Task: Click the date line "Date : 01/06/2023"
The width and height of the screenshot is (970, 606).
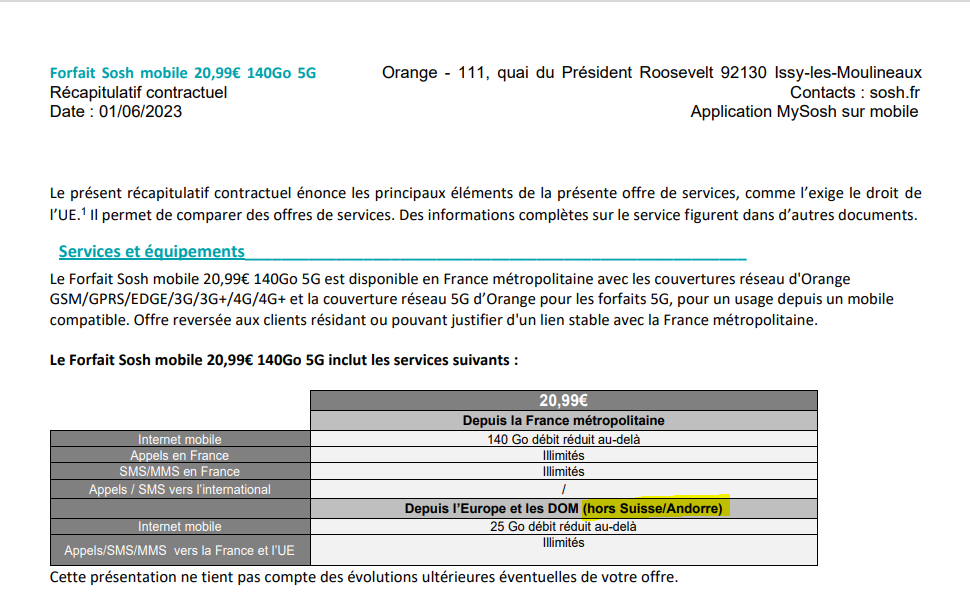Action: point(116,112)
